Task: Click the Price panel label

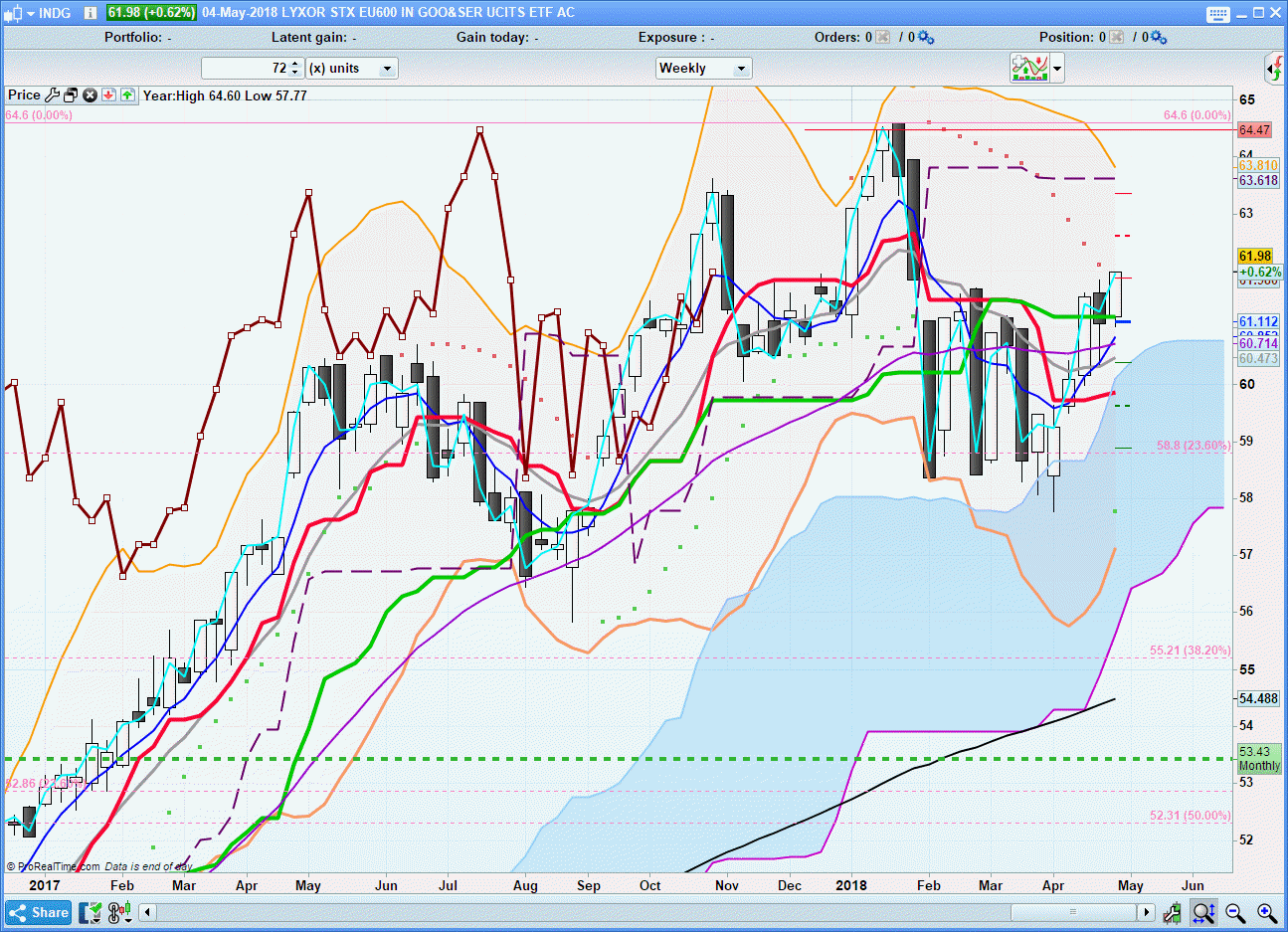Action: click(24, 95)
